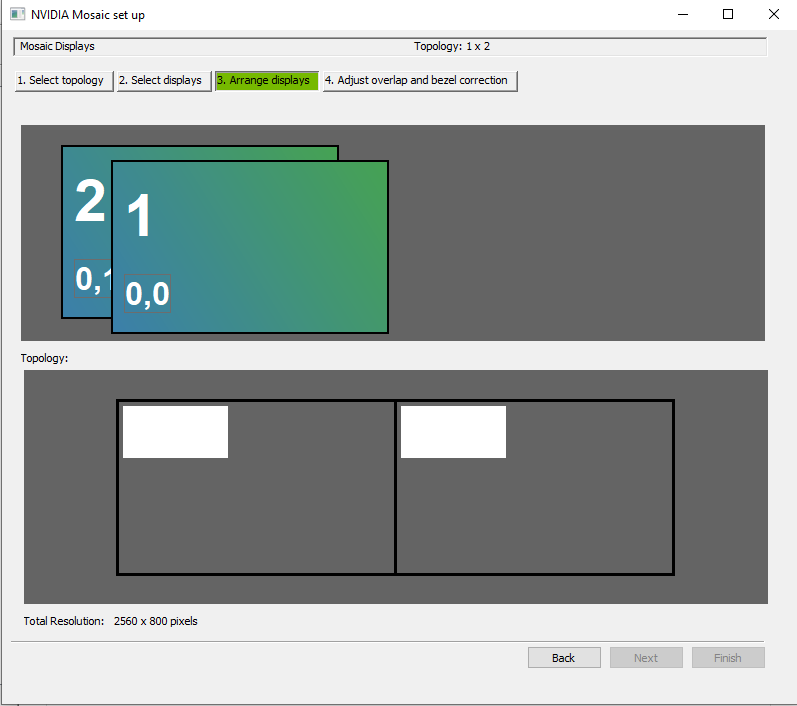Image resolution: width=797 pixels, height=706 pixels.
Task: Click the Mosaic Displays header label
Action: [x=57, y=46]
